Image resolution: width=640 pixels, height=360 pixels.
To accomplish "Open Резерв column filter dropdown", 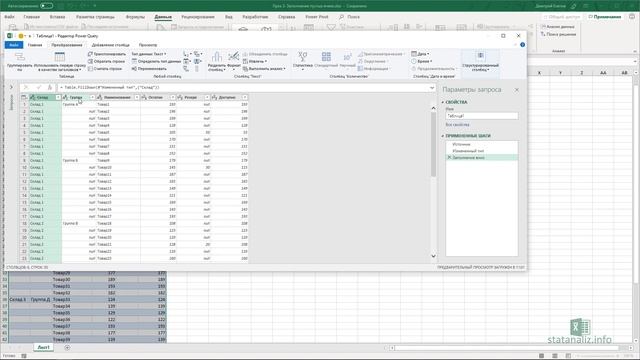I will point(207,97).
